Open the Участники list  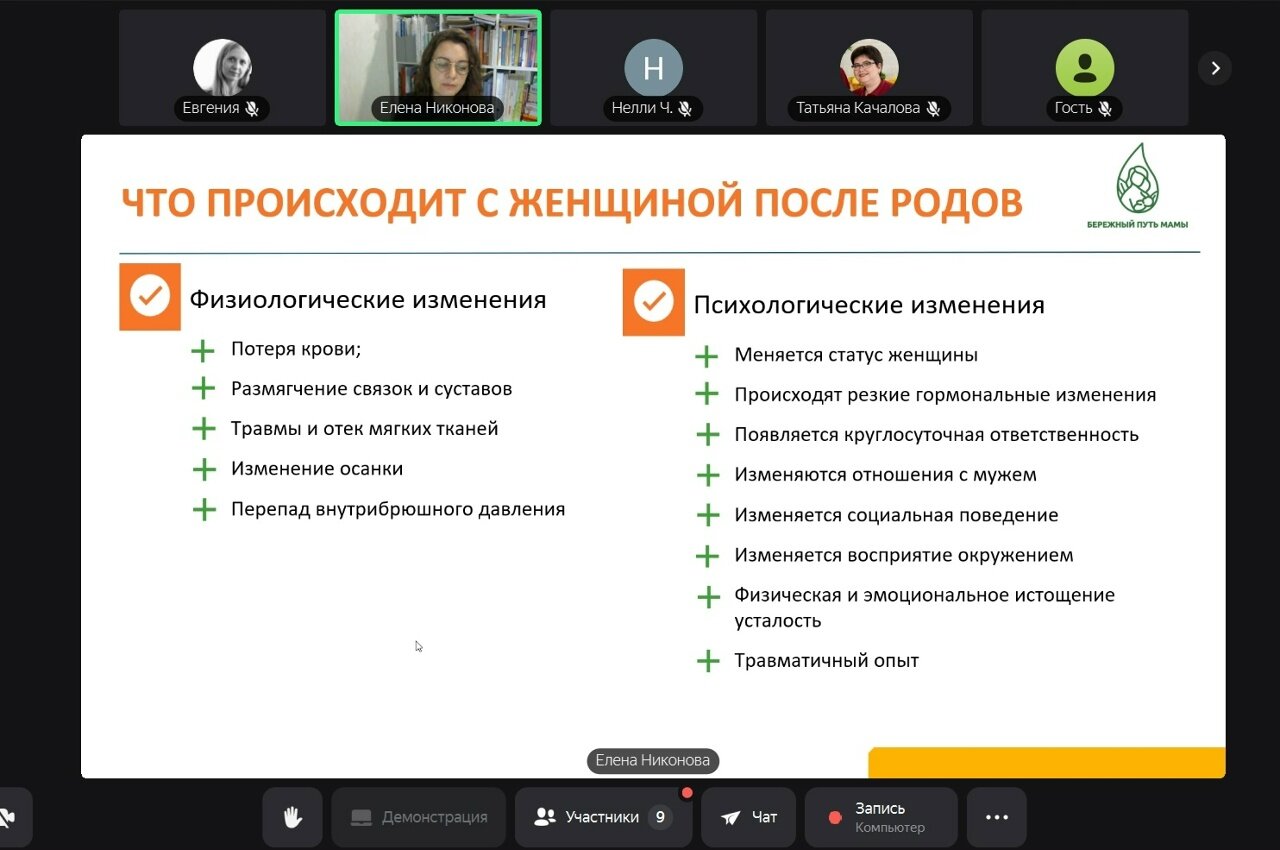[x=603, y=817]
